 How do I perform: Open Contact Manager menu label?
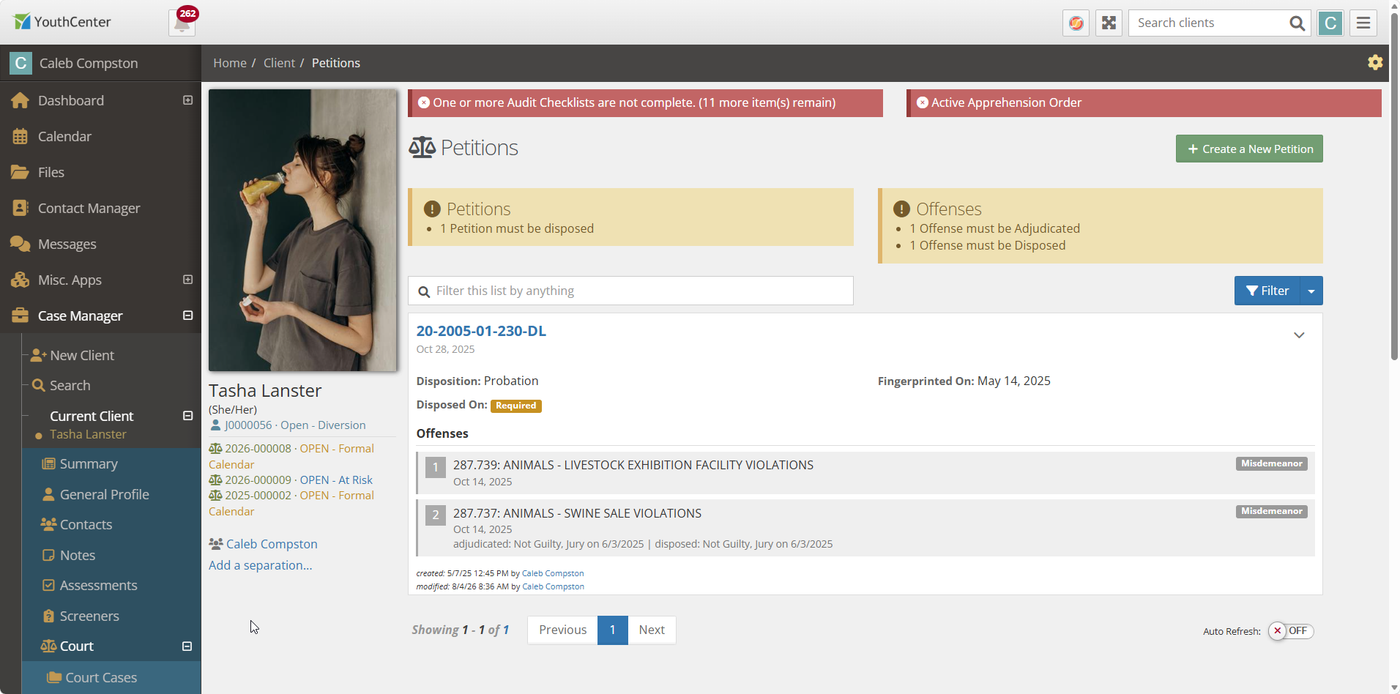(89, 208)
